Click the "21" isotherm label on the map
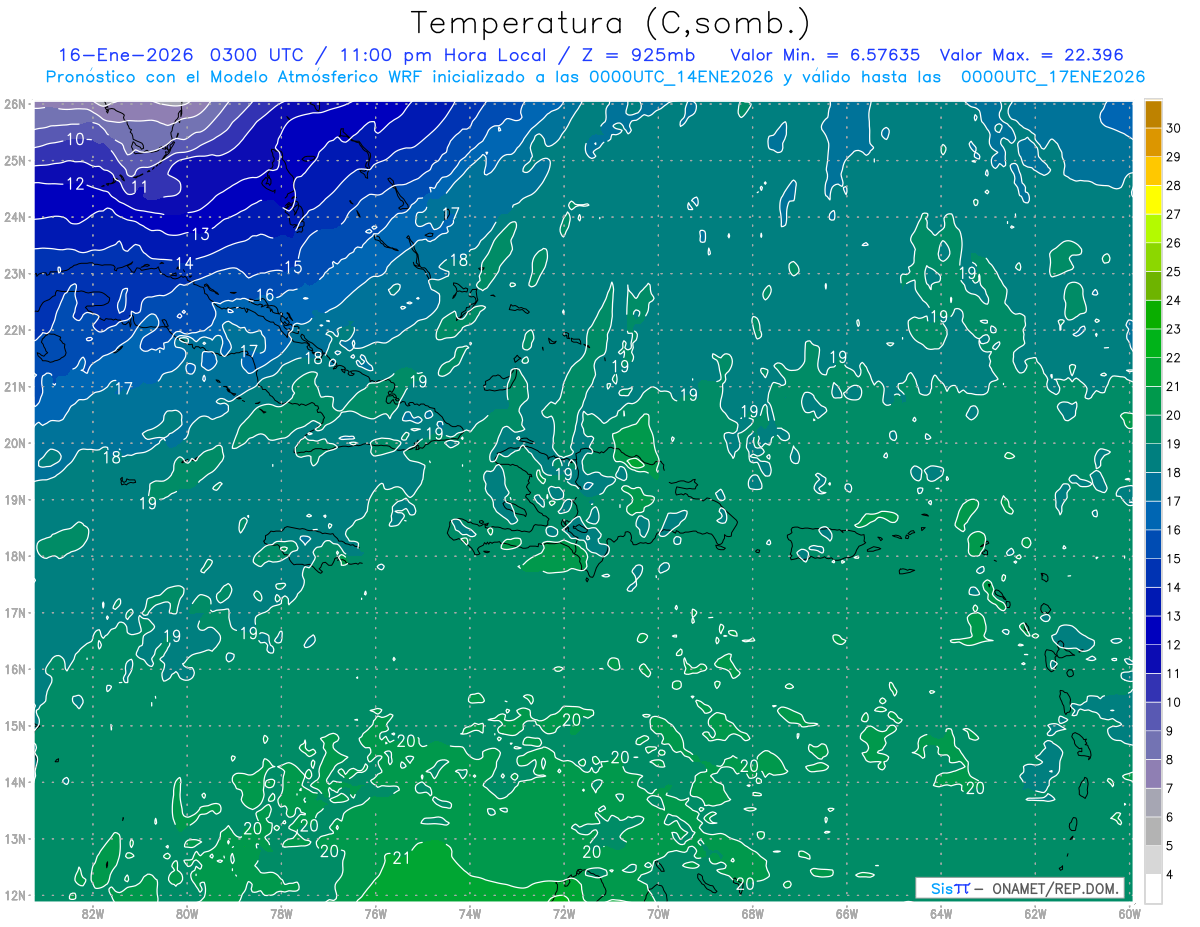The image size is (1200, 927). pyautogui.click(x=402, y=858)
